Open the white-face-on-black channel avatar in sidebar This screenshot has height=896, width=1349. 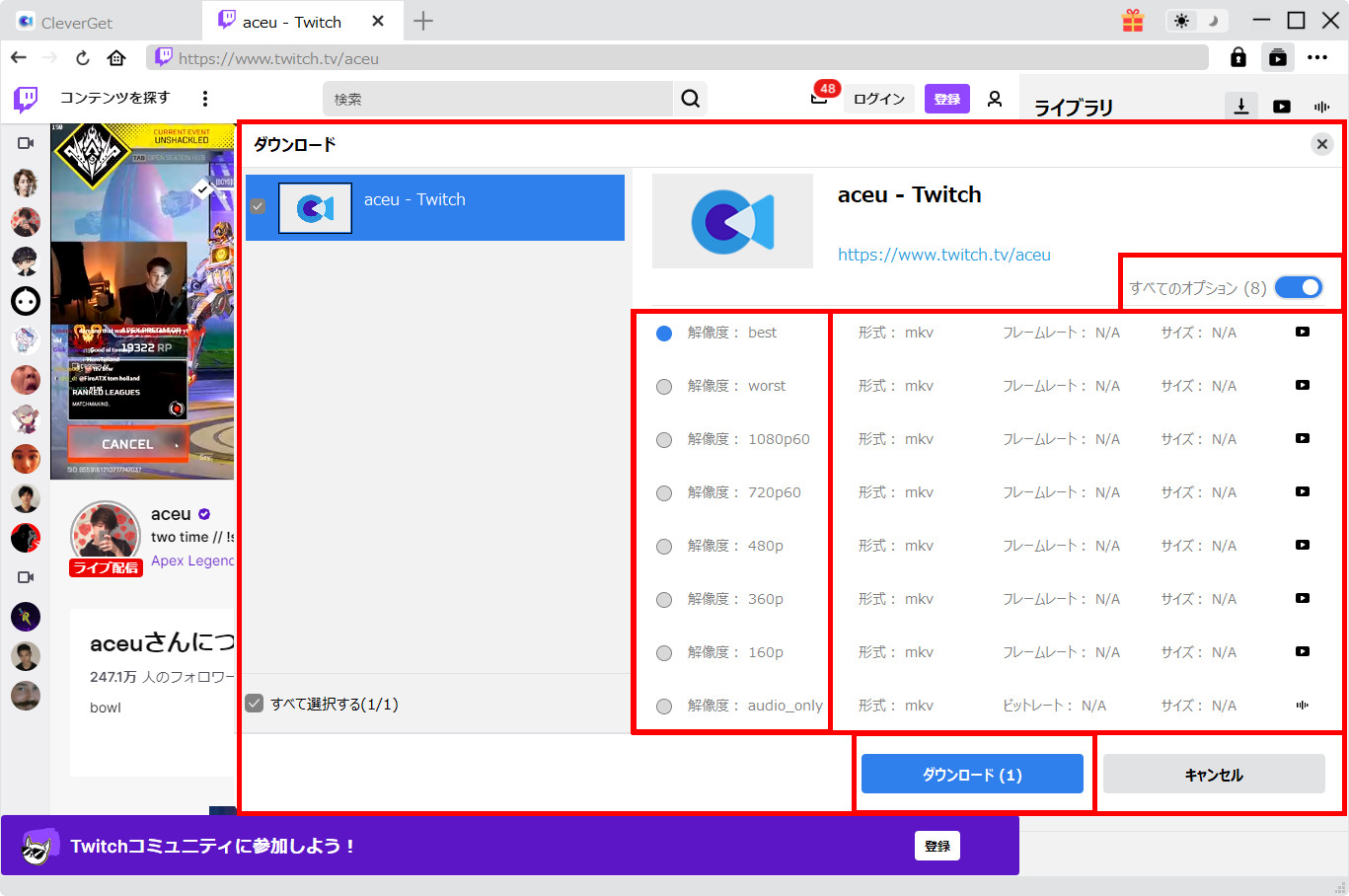click(26, 301)
